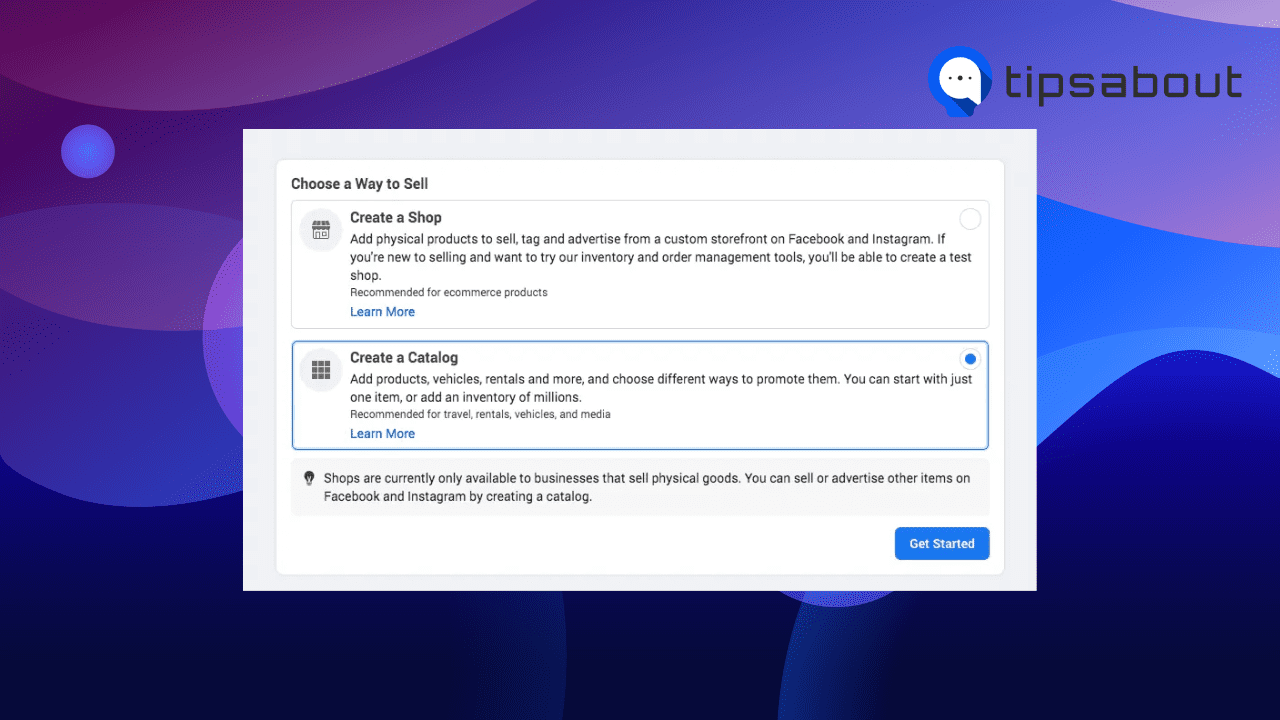
Task: Click the Create a Shop heading
Action: coord(396,218)
